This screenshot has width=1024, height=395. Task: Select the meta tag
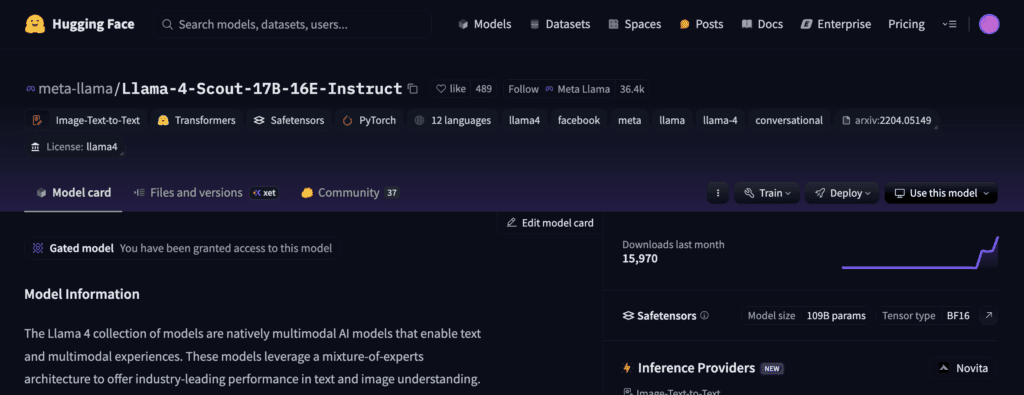[630, 120]
